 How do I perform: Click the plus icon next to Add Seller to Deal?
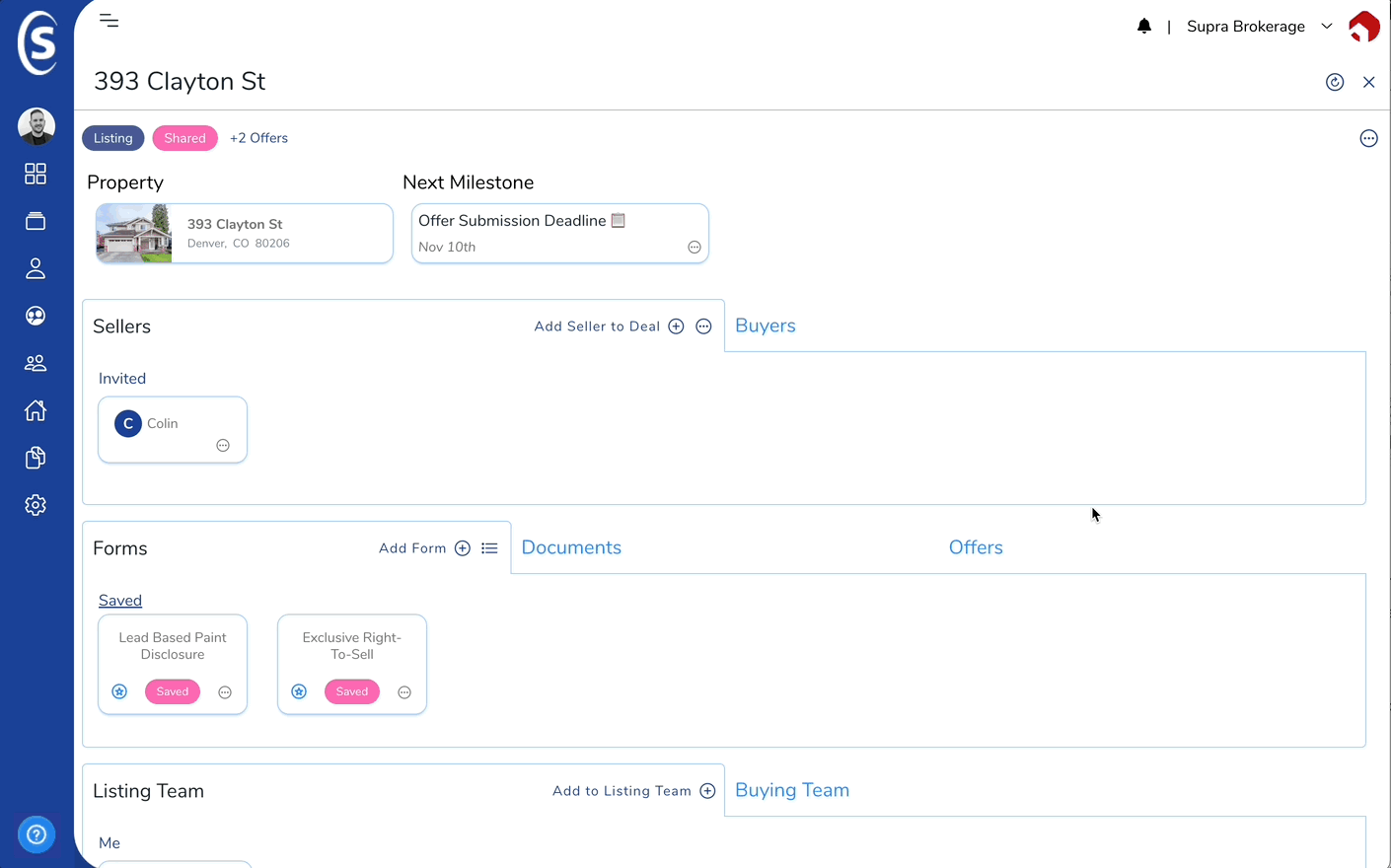[676, 326]
